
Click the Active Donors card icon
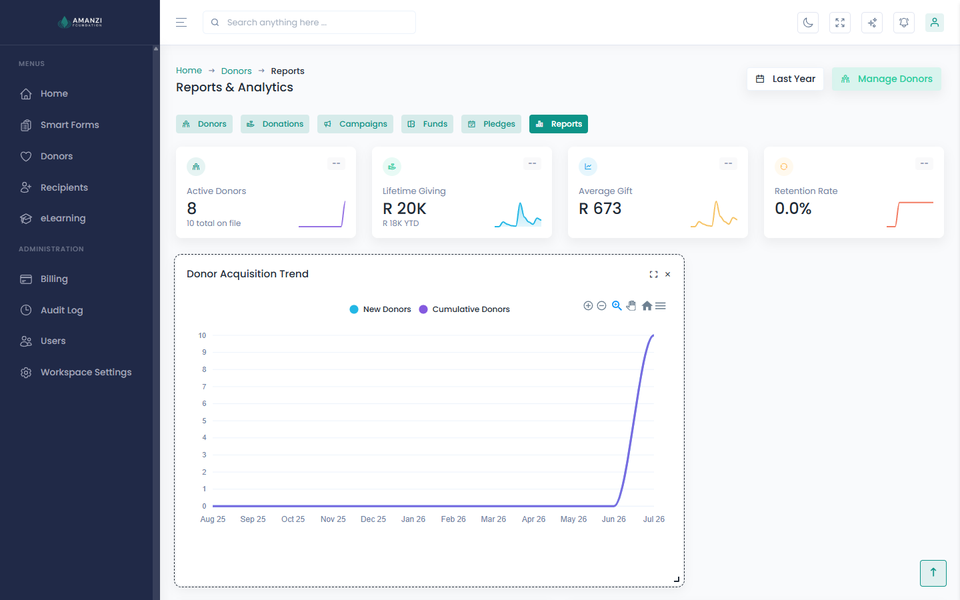pos(196,167)
